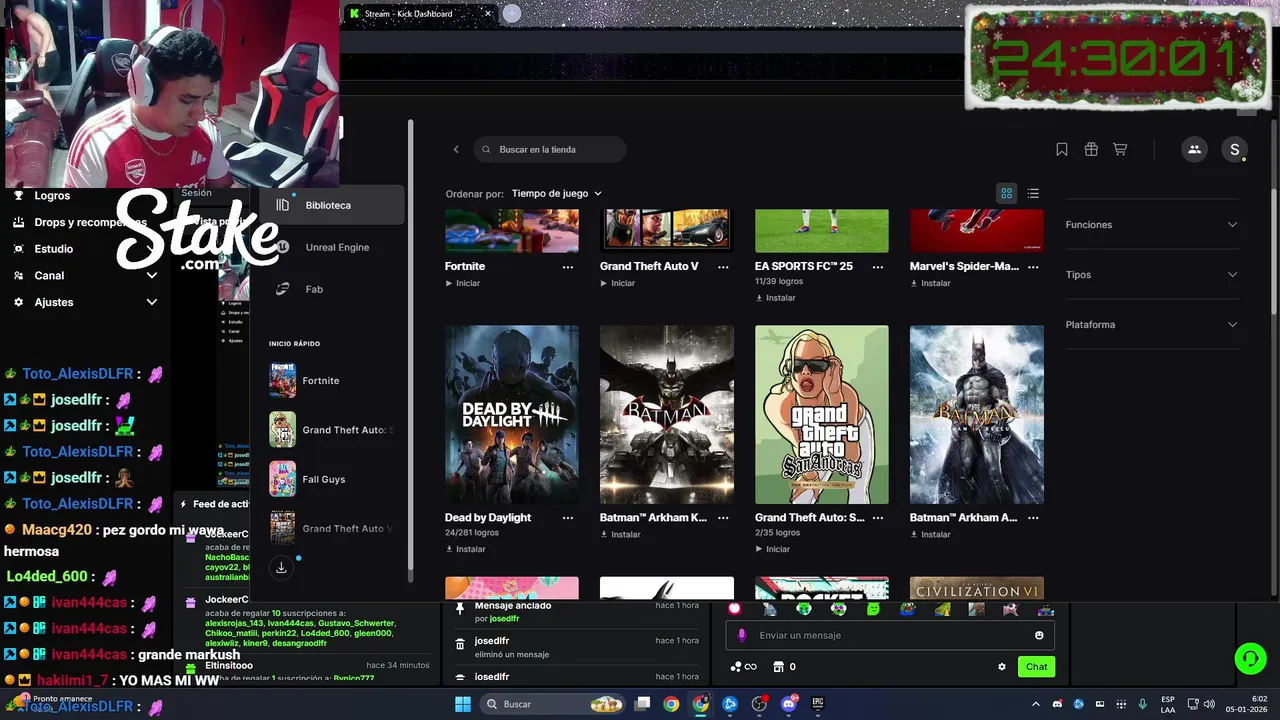
Task: Open Fall Guys from quick launch list
Action: point(332,479)
